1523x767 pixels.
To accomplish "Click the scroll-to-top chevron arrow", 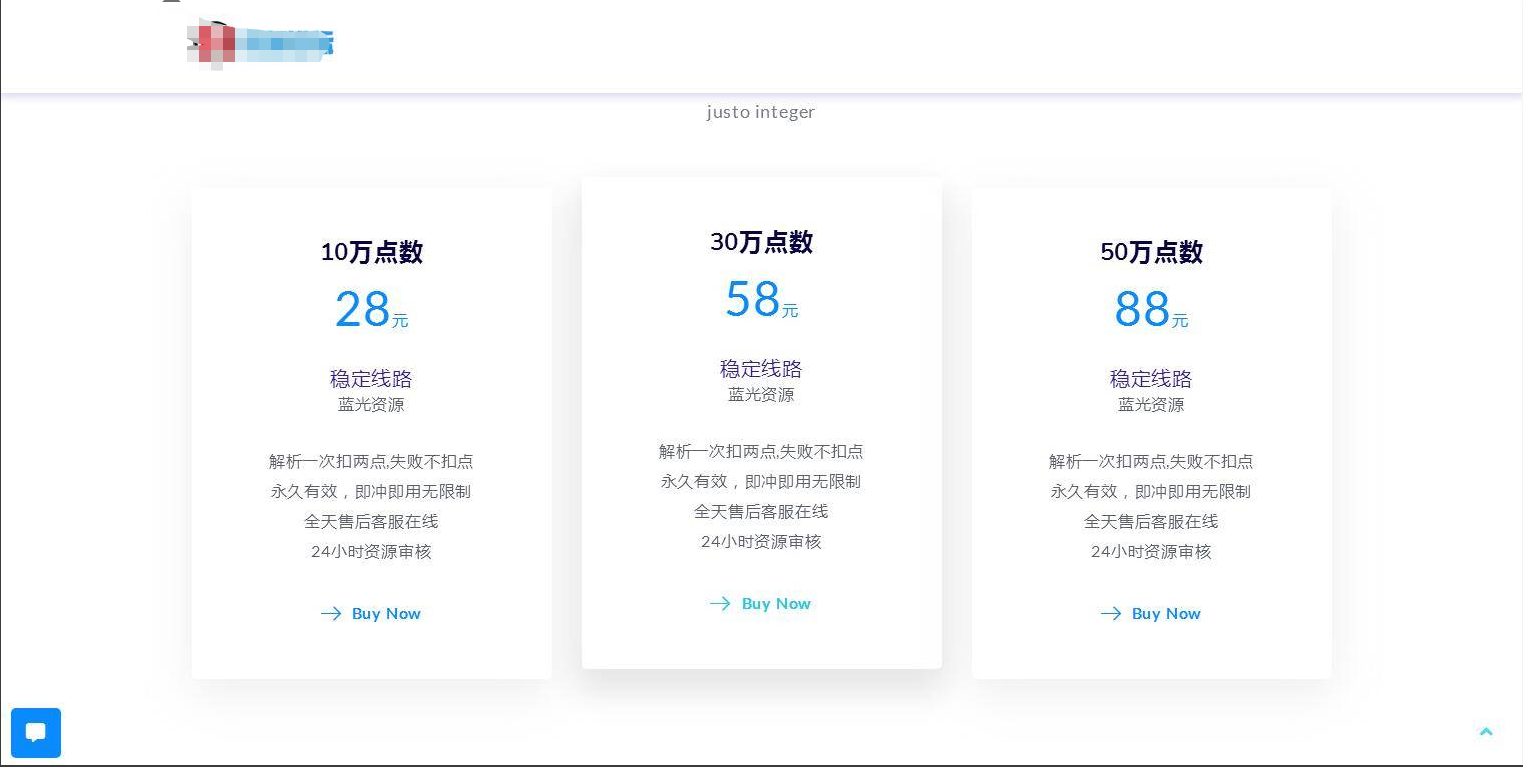I will point(1486,732).
